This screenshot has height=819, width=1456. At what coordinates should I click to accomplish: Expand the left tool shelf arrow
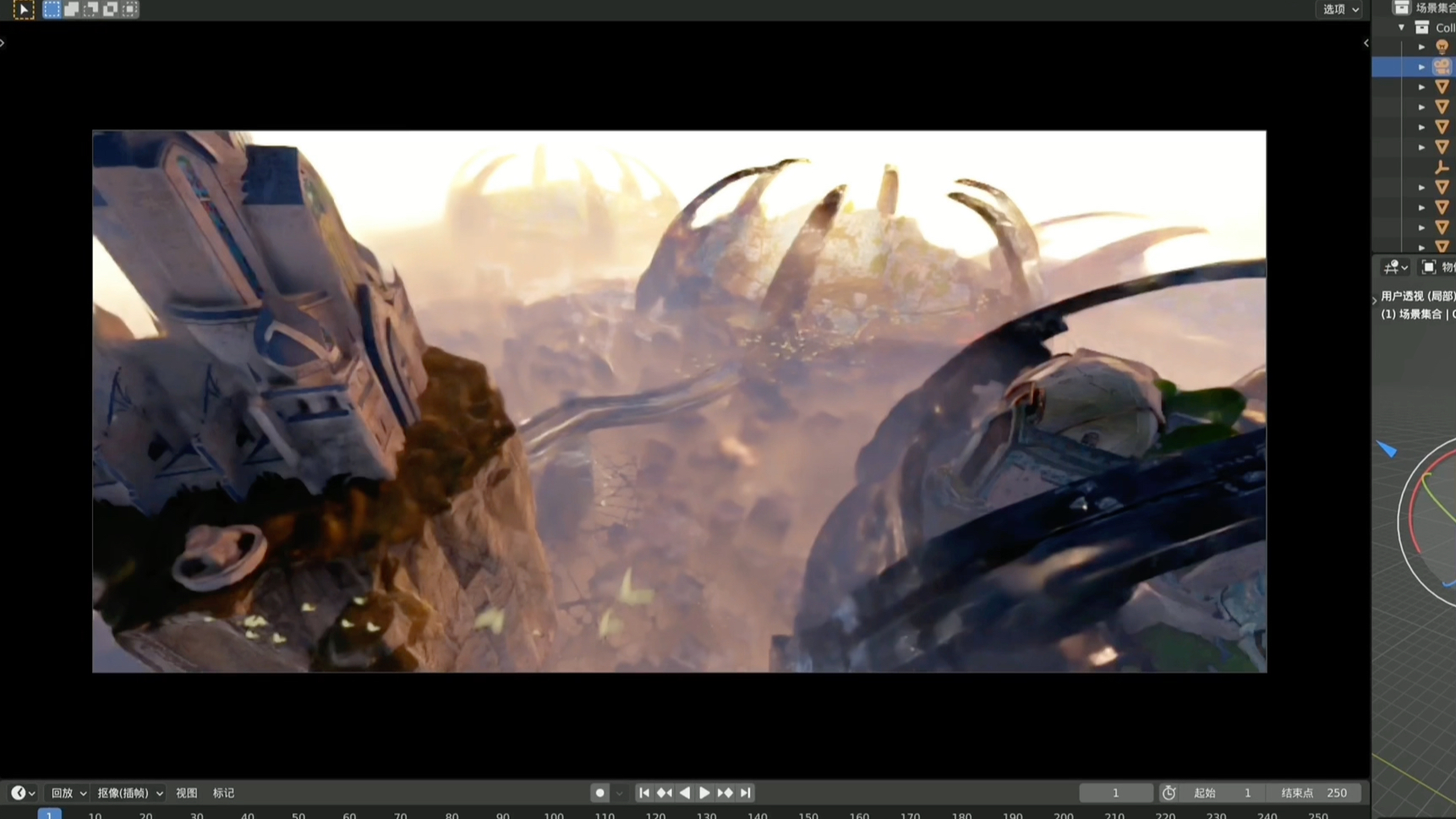pos(3,42)
